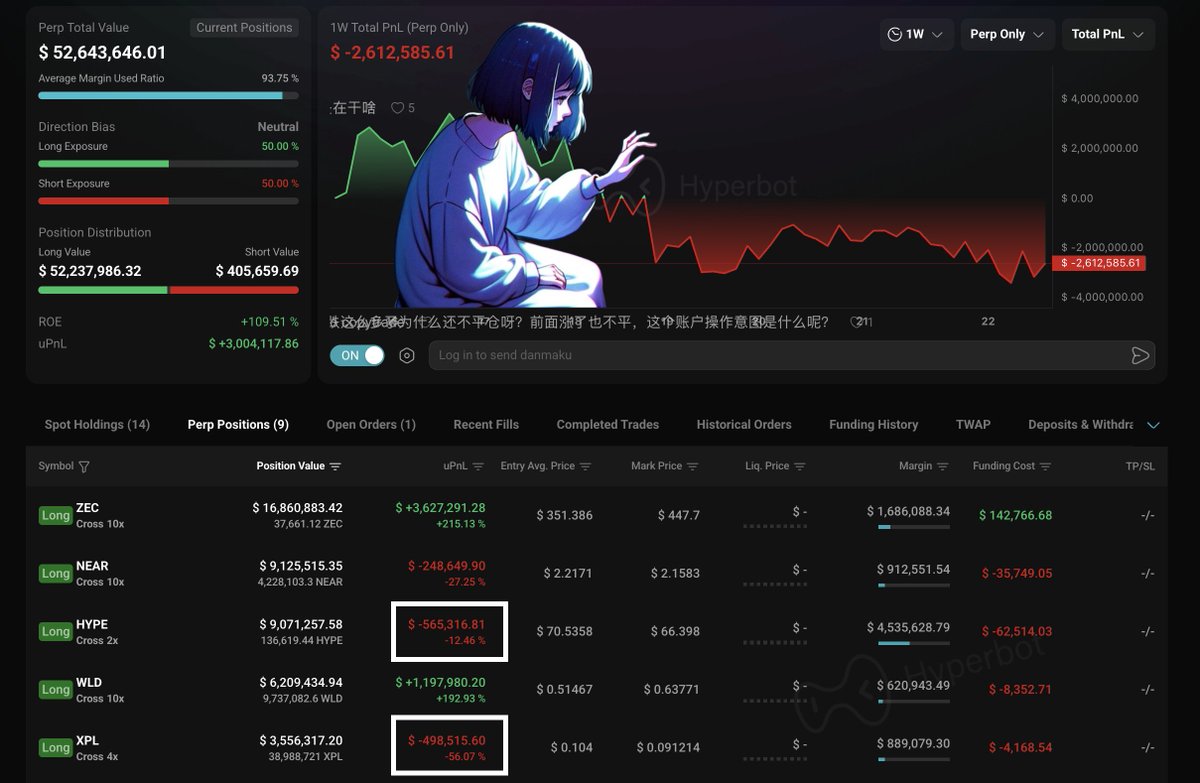
Task: Click WLD row Long badge
Action: [x=56, y=689]
